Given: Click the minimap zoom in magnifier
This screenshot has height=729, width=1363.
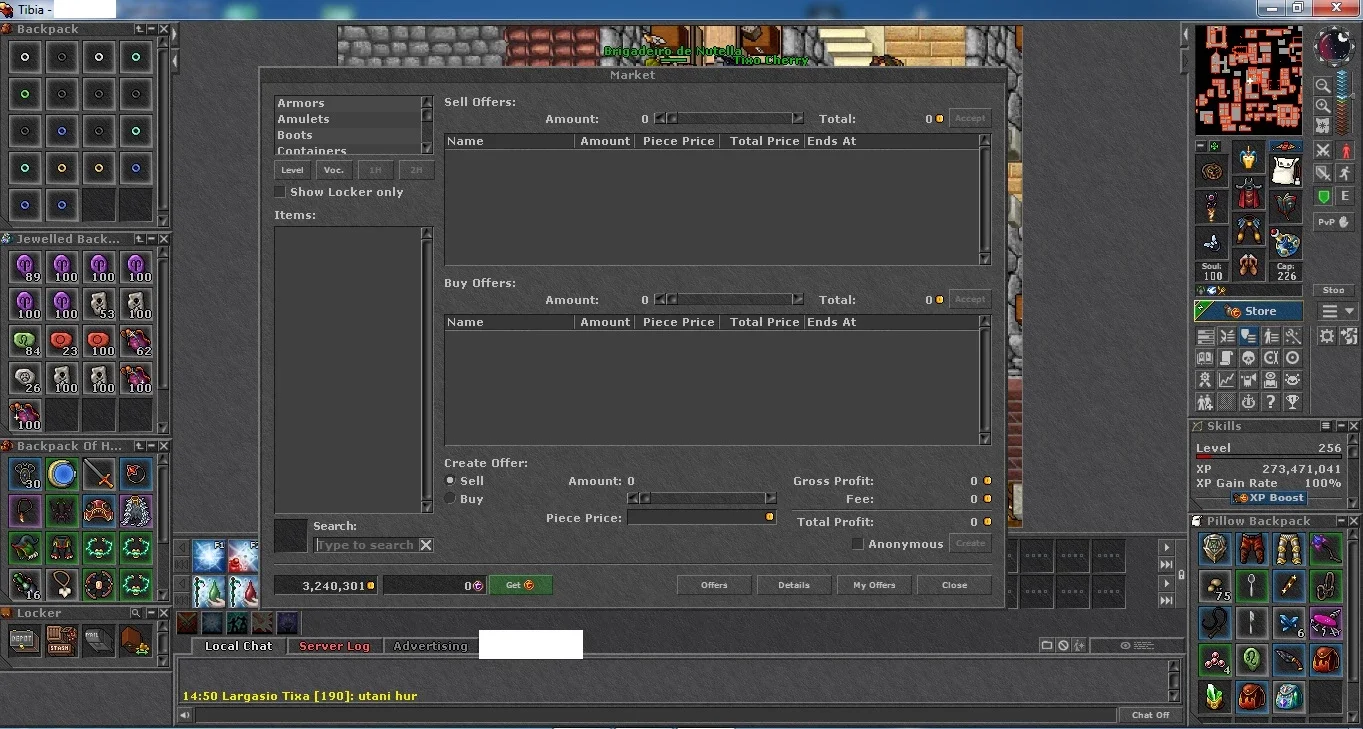Looking at the screenshot, I should pyautogui.click(x=1322, y=106).
